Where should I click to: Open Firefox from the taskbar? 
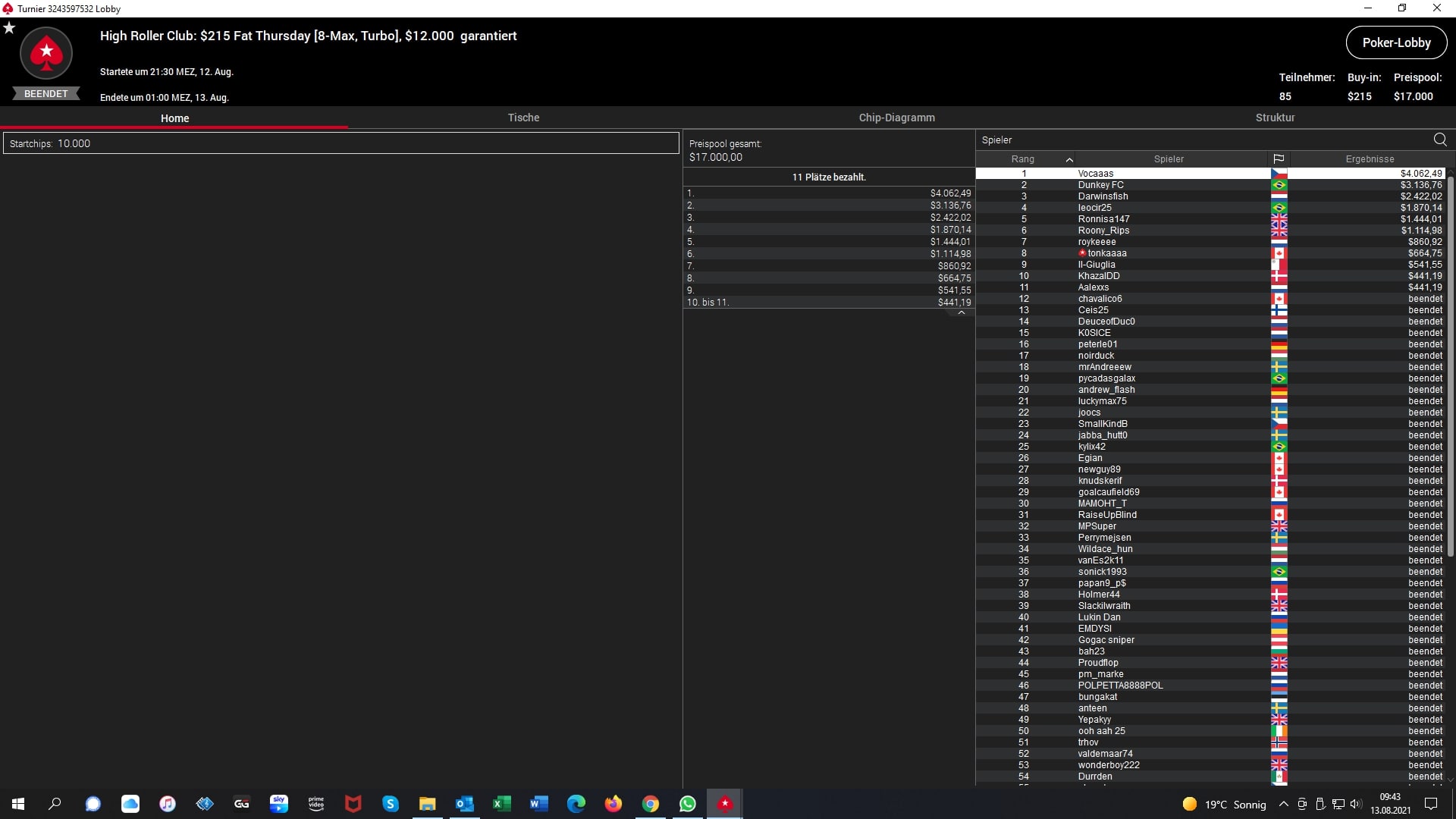click(613, 804)
